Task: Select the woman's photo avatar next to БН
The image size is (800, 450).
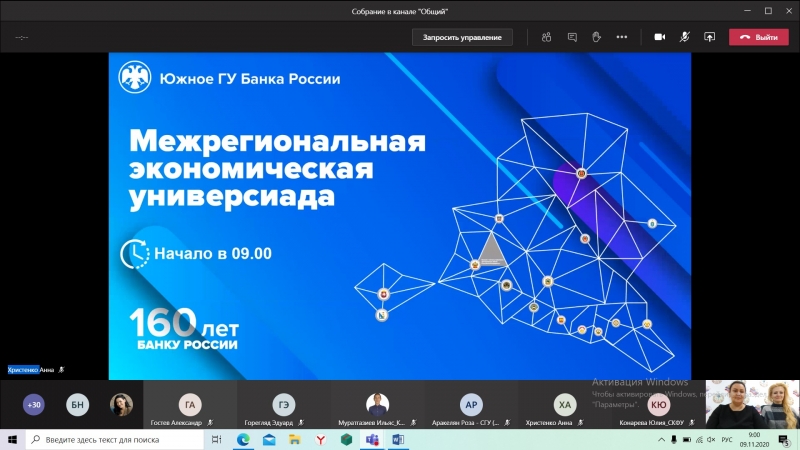Action: tap(121, 405)
